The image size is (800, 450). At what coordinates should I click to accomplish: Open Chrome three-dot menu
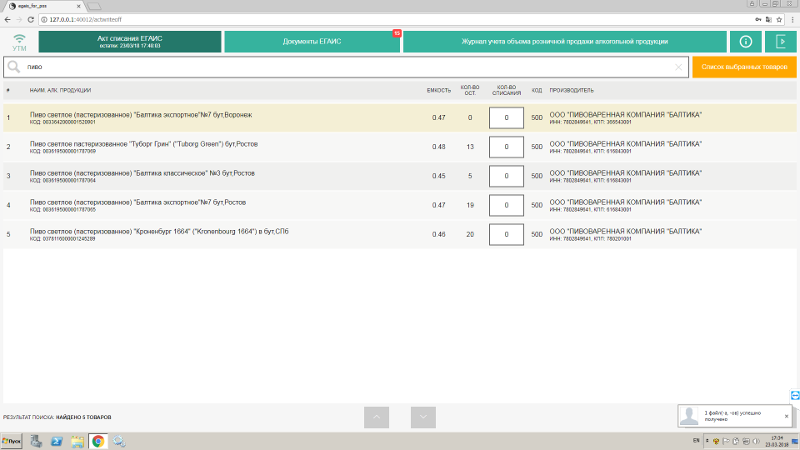pos(792,19)
